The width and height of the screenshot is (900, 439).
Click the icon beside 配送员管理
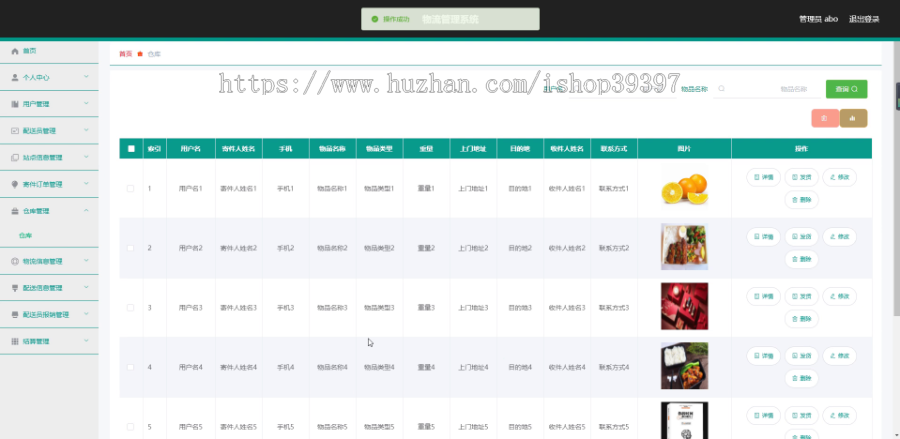[x=15, y=131]
